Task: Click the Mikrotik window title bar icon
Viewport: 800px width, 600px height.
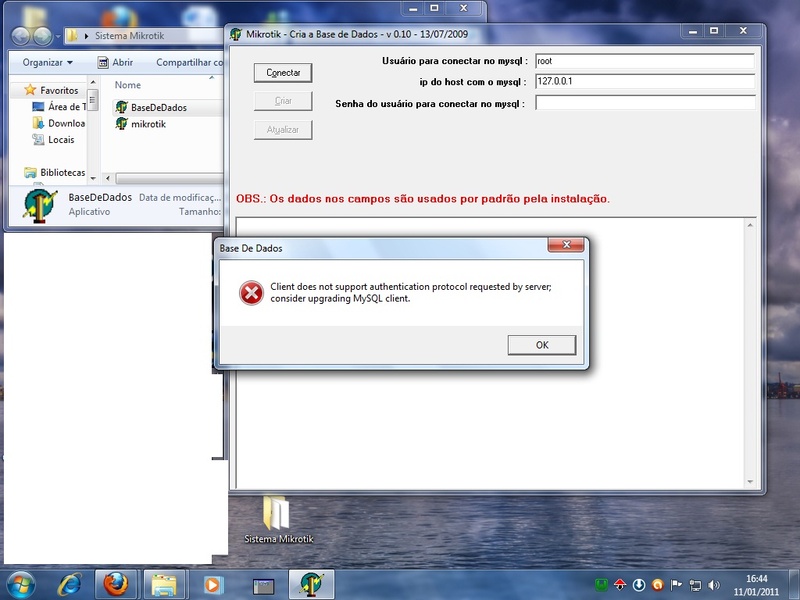Action: (236, 34)
